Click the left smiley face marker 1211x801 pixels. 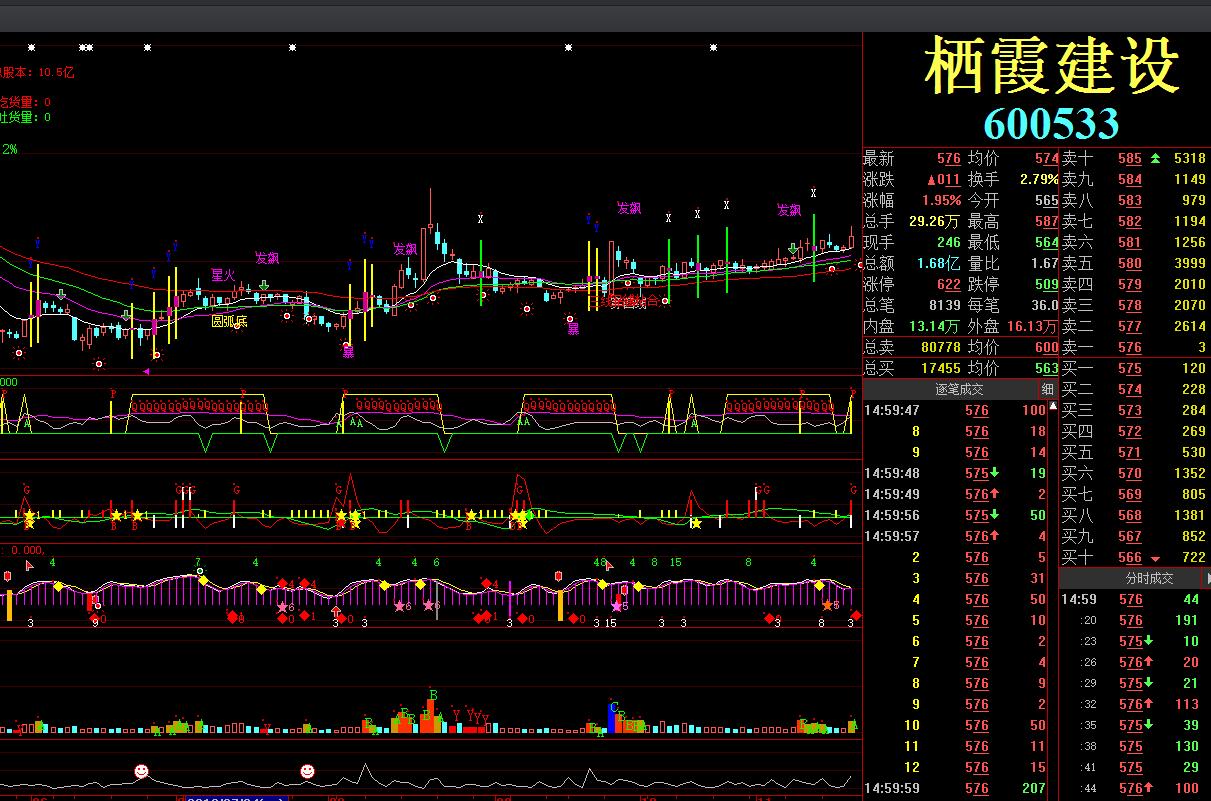coord(141,771)
